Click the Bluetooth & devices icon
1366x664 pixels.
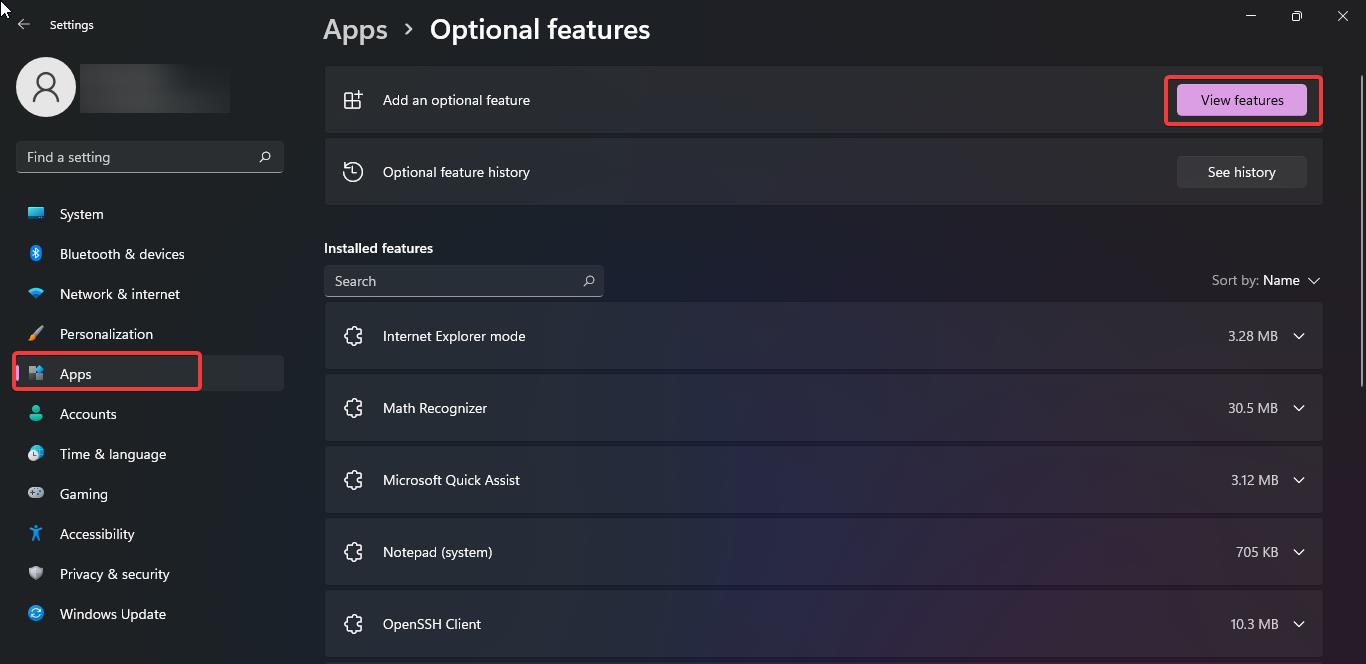click(36, 254)
